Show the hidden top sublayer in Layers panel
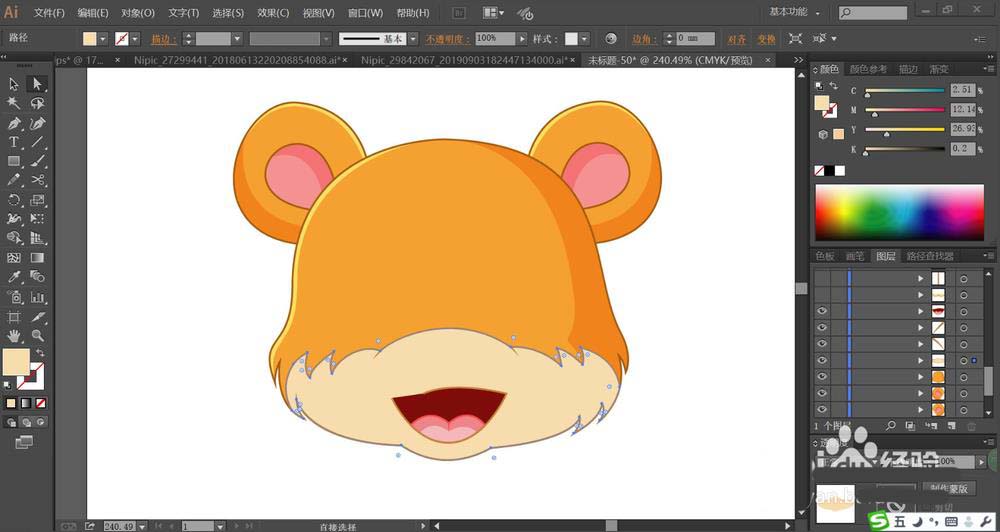 pos(822,278)
